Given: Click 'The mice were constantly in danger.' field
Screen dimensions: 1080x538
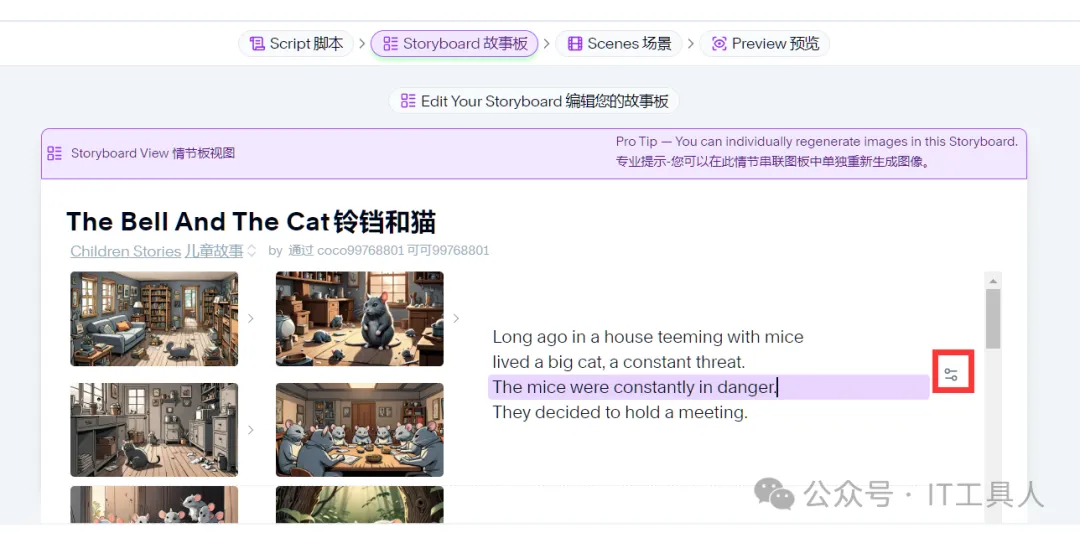Looking at the screenshot, I should (709, 387).
